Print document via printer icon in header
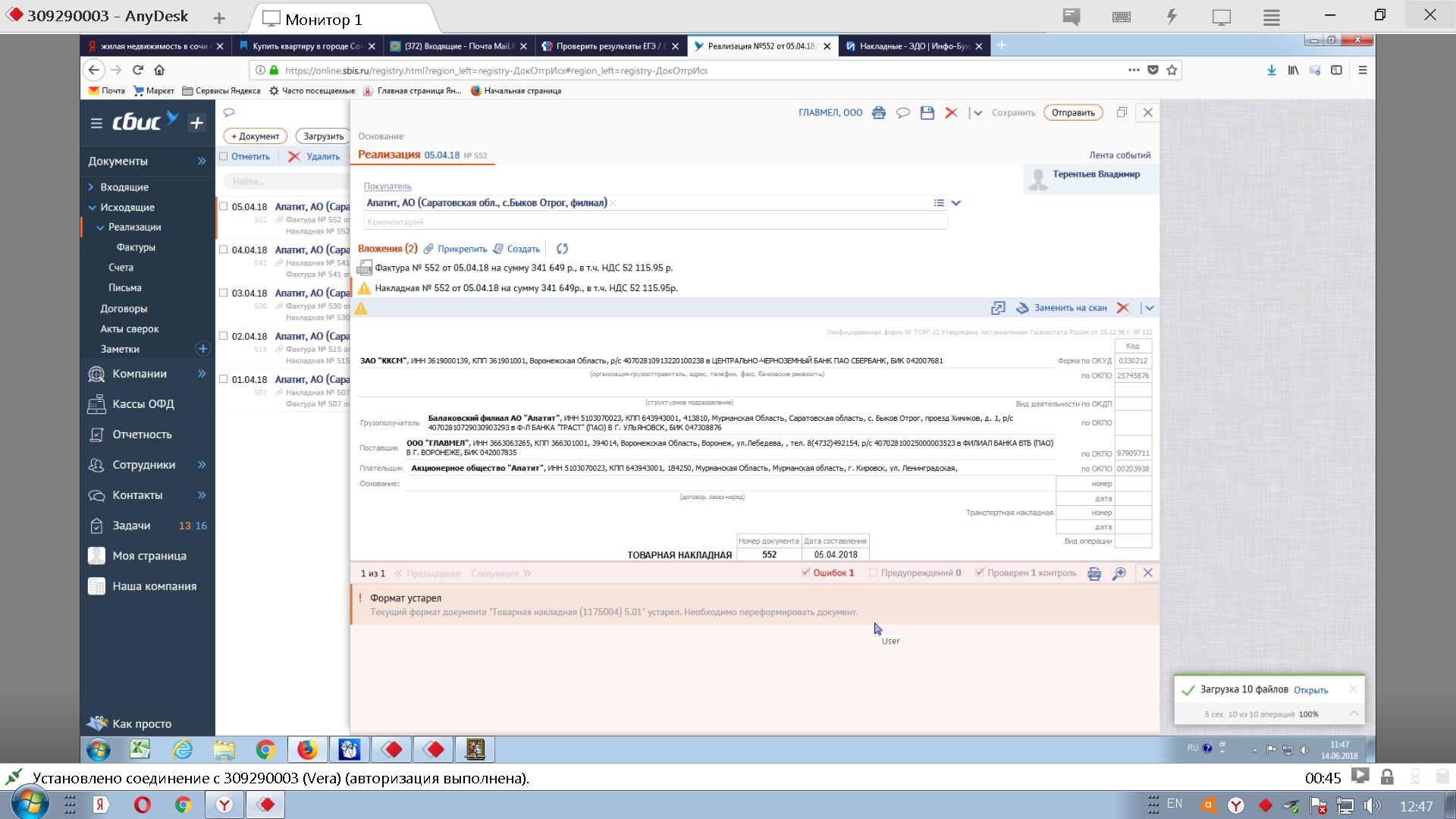Viewport: 1456px width, 819px height. point(879,113)
